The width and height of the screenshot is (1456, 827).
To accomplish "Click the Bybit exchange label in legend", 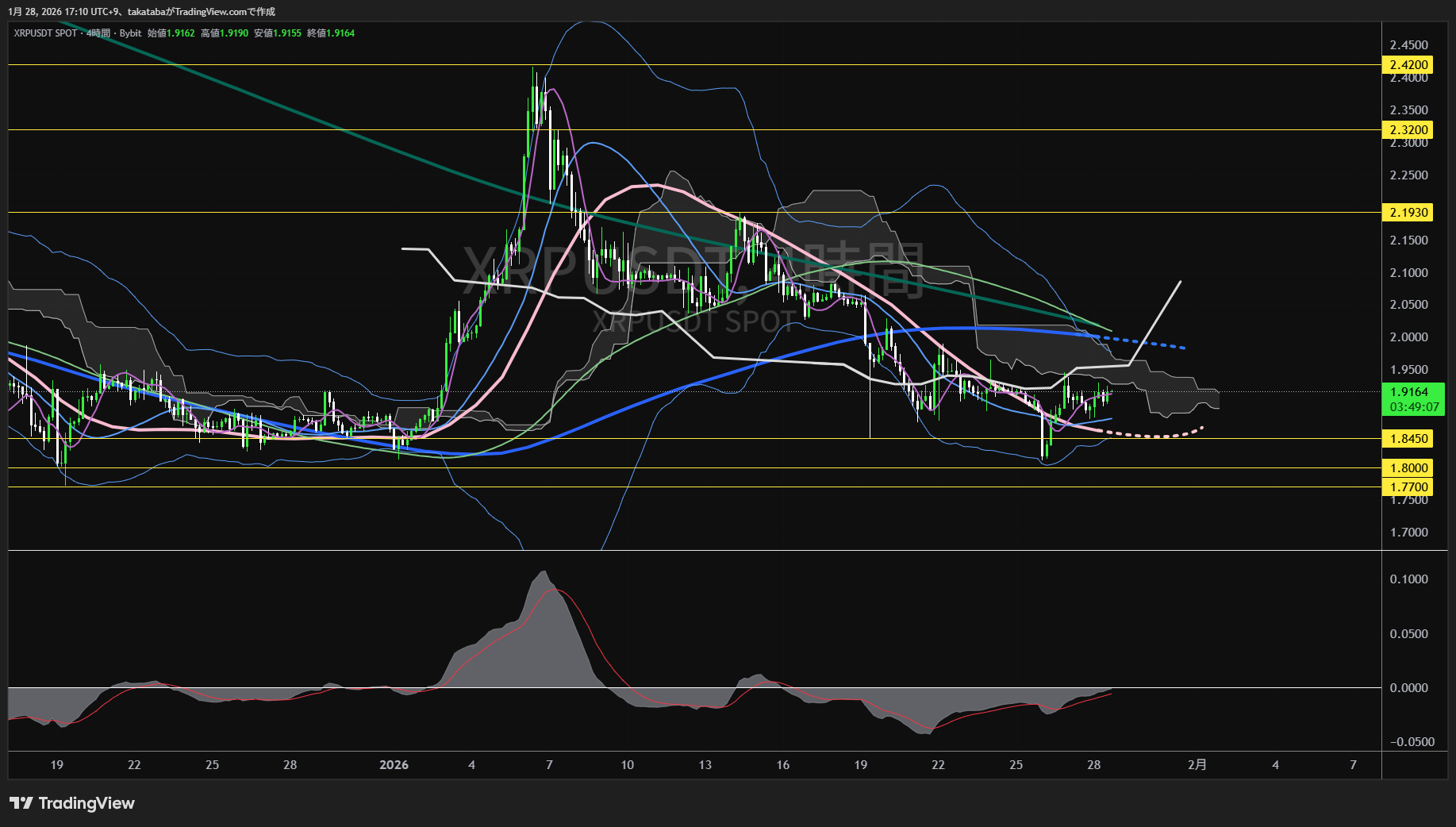I will (x=130, y=33).
